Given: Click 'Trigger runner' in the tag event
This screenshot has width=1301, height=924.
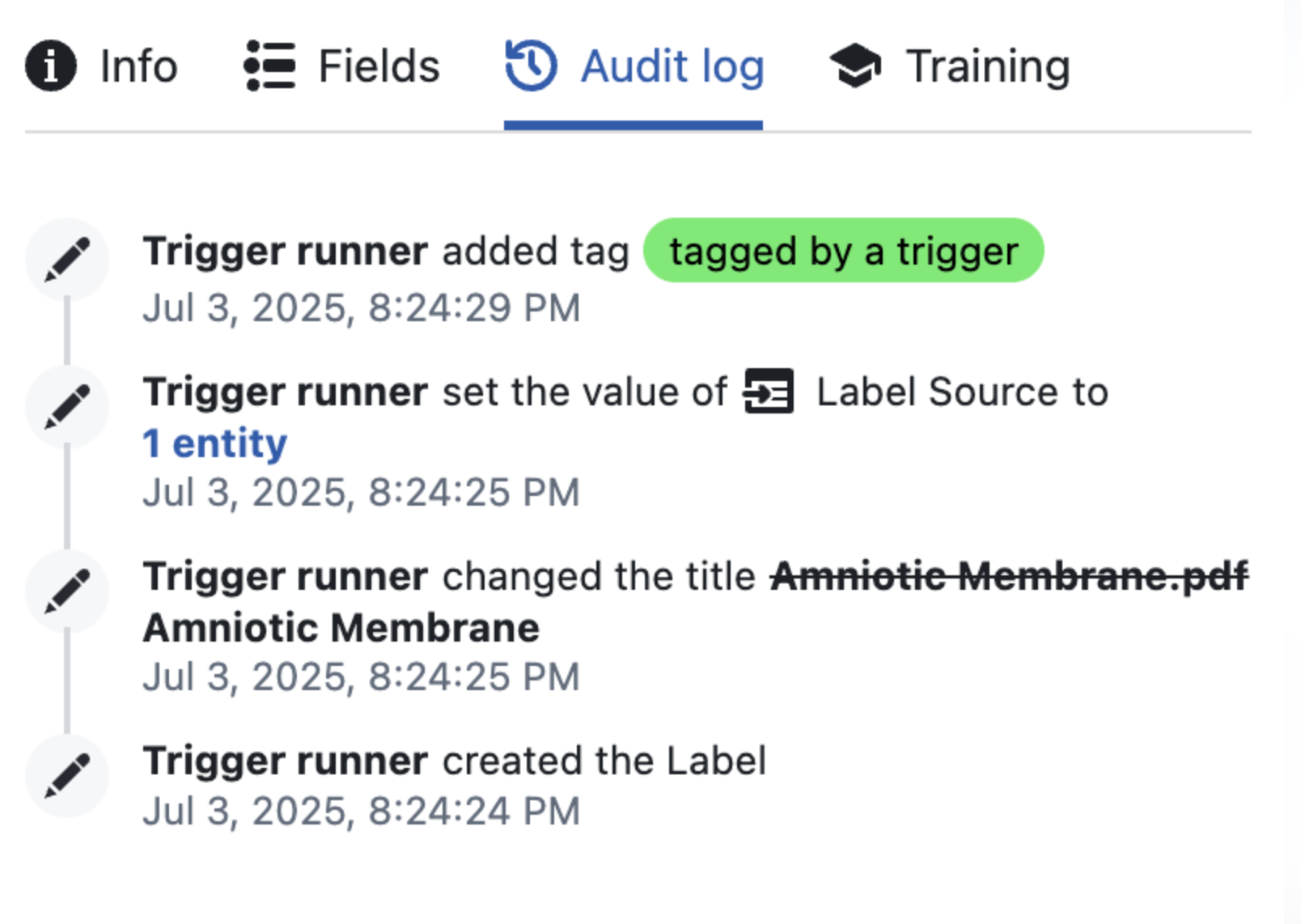Looking at the screenshot, I should tap(286, 251).
